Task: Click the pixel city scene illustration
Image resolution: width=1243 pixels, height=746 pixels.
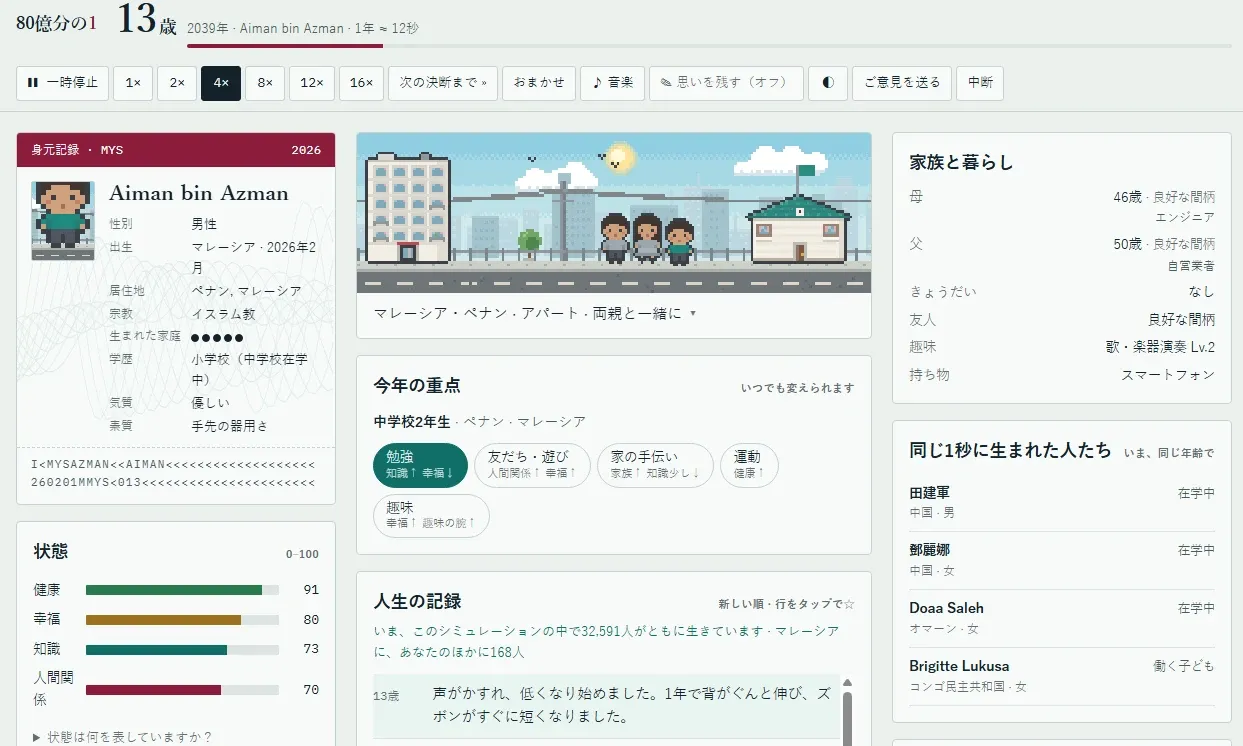Action: 614,213
